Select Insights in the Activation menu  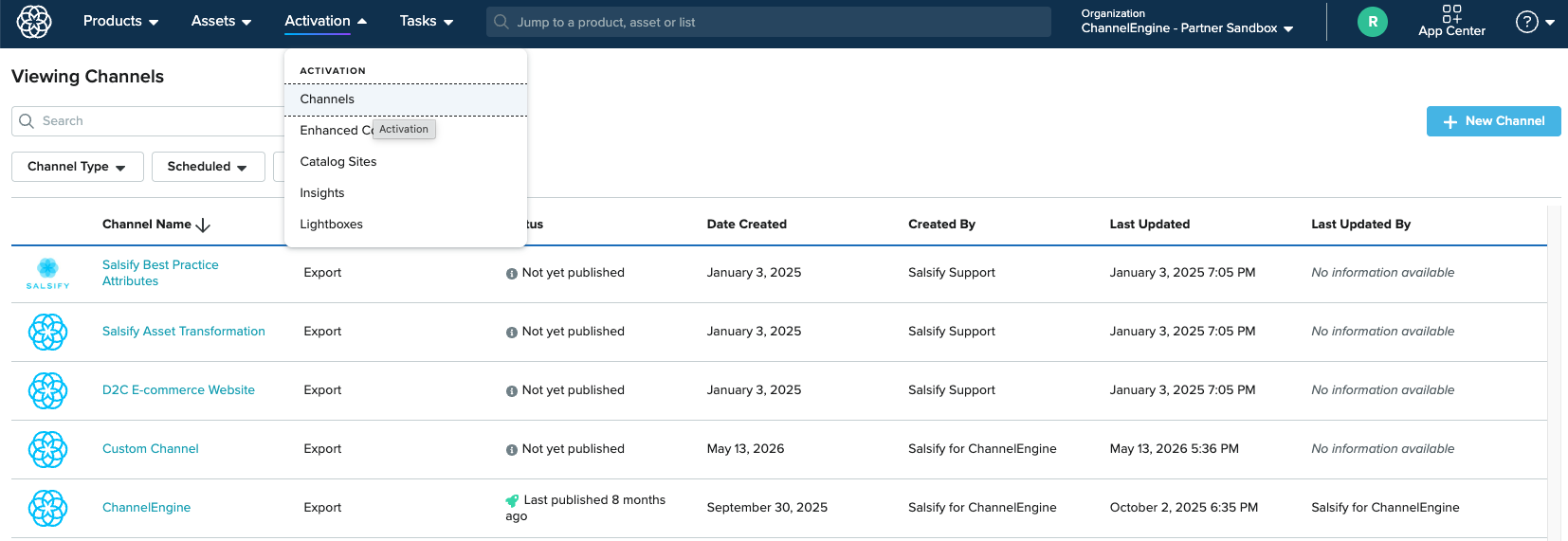pos(406,193)
